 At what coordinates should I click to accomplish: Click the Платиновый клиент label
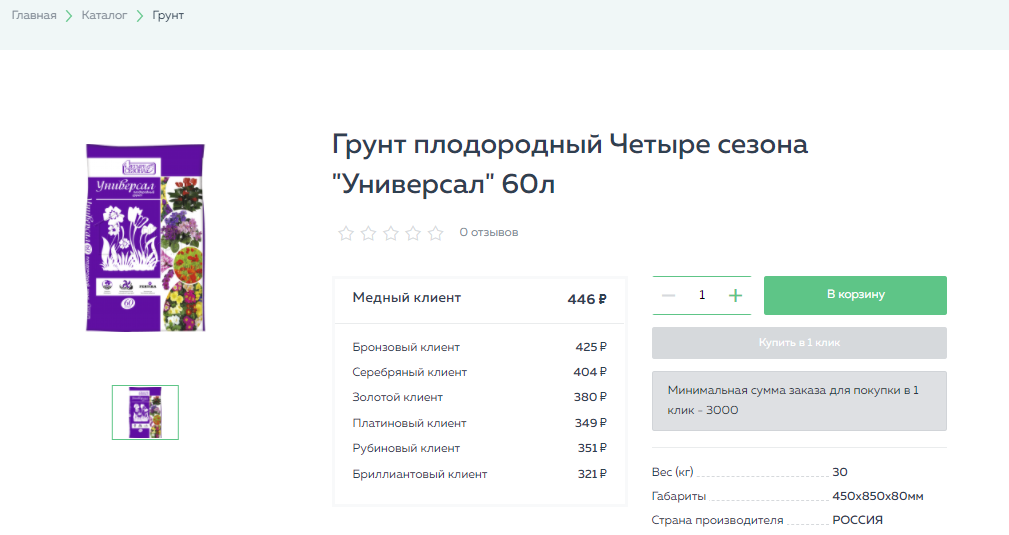pos(409,423)
